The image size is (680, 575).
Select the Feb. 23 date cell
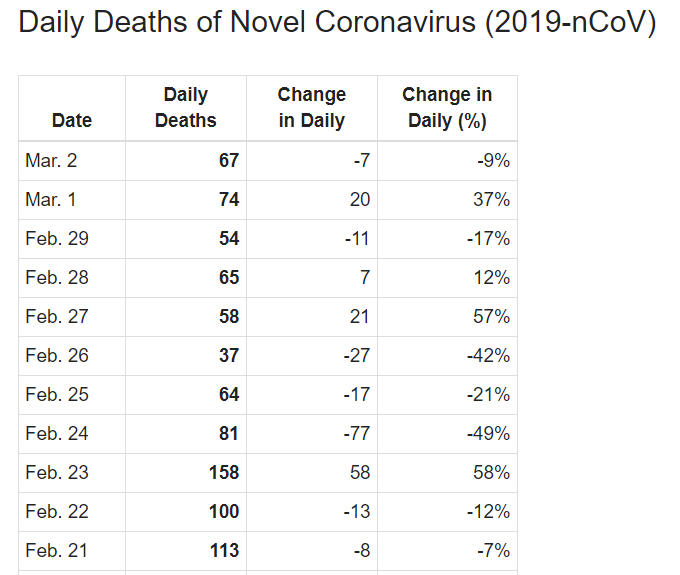(x=72, y=473)
